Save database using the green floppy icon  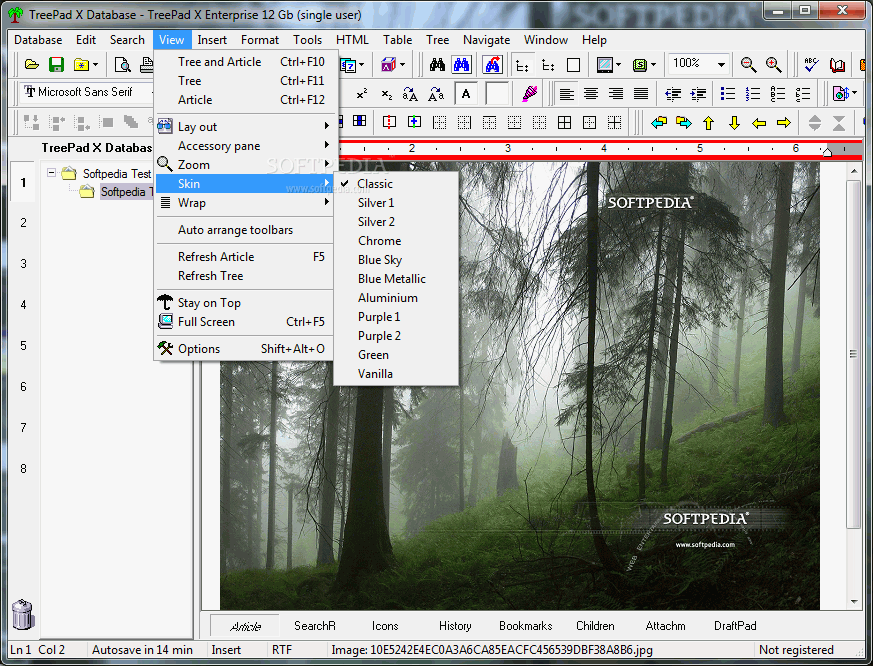point(56,65)
